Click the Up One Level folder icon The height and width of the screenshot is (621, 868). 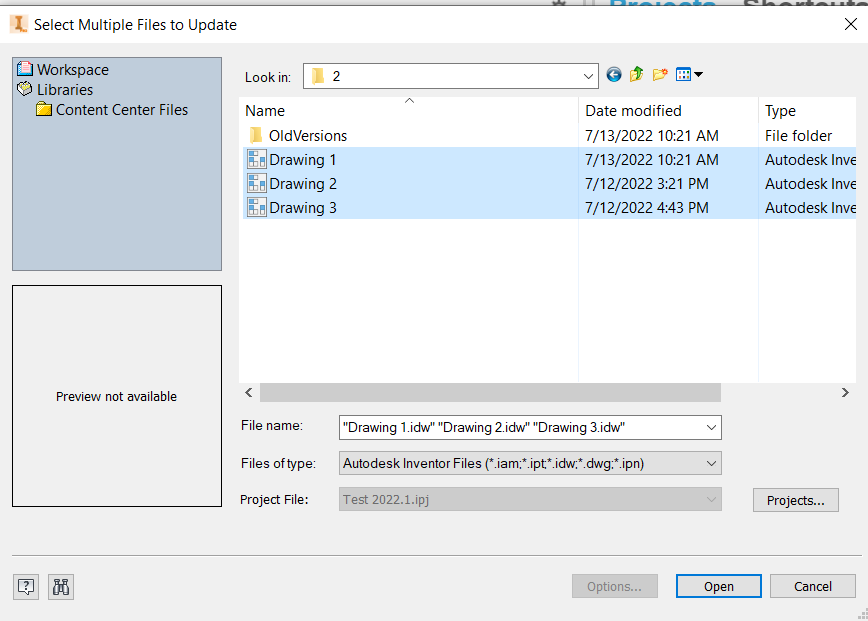[636, 74]
